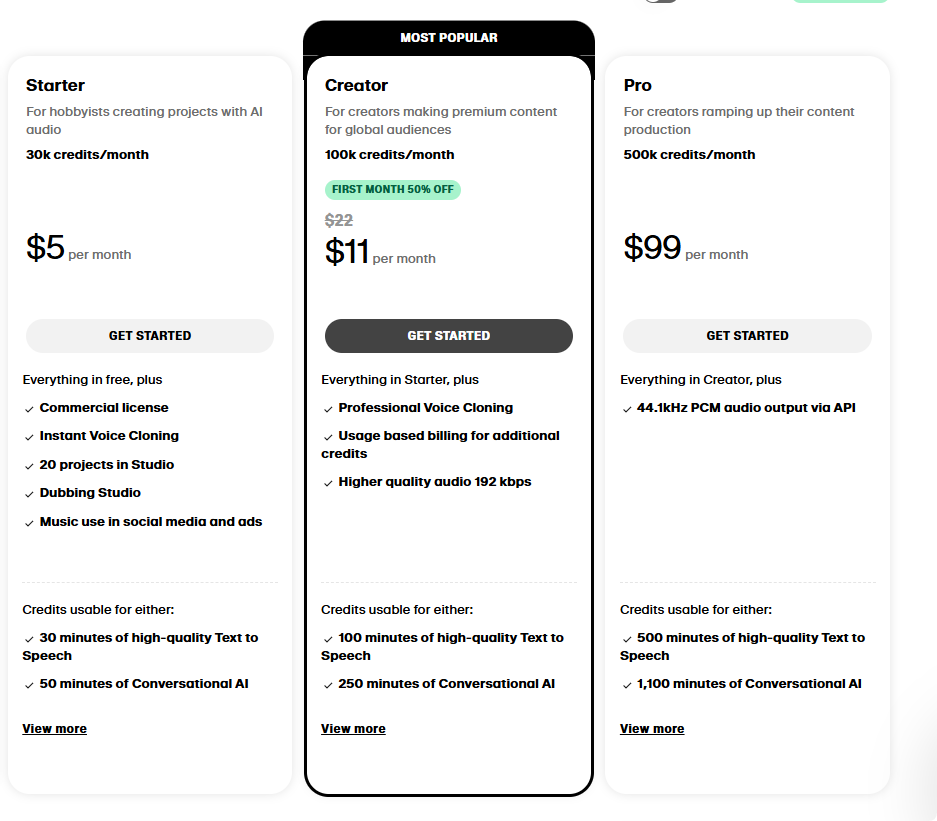
Task: Expand View more under the Pro plan
Action: click(652, 729)
